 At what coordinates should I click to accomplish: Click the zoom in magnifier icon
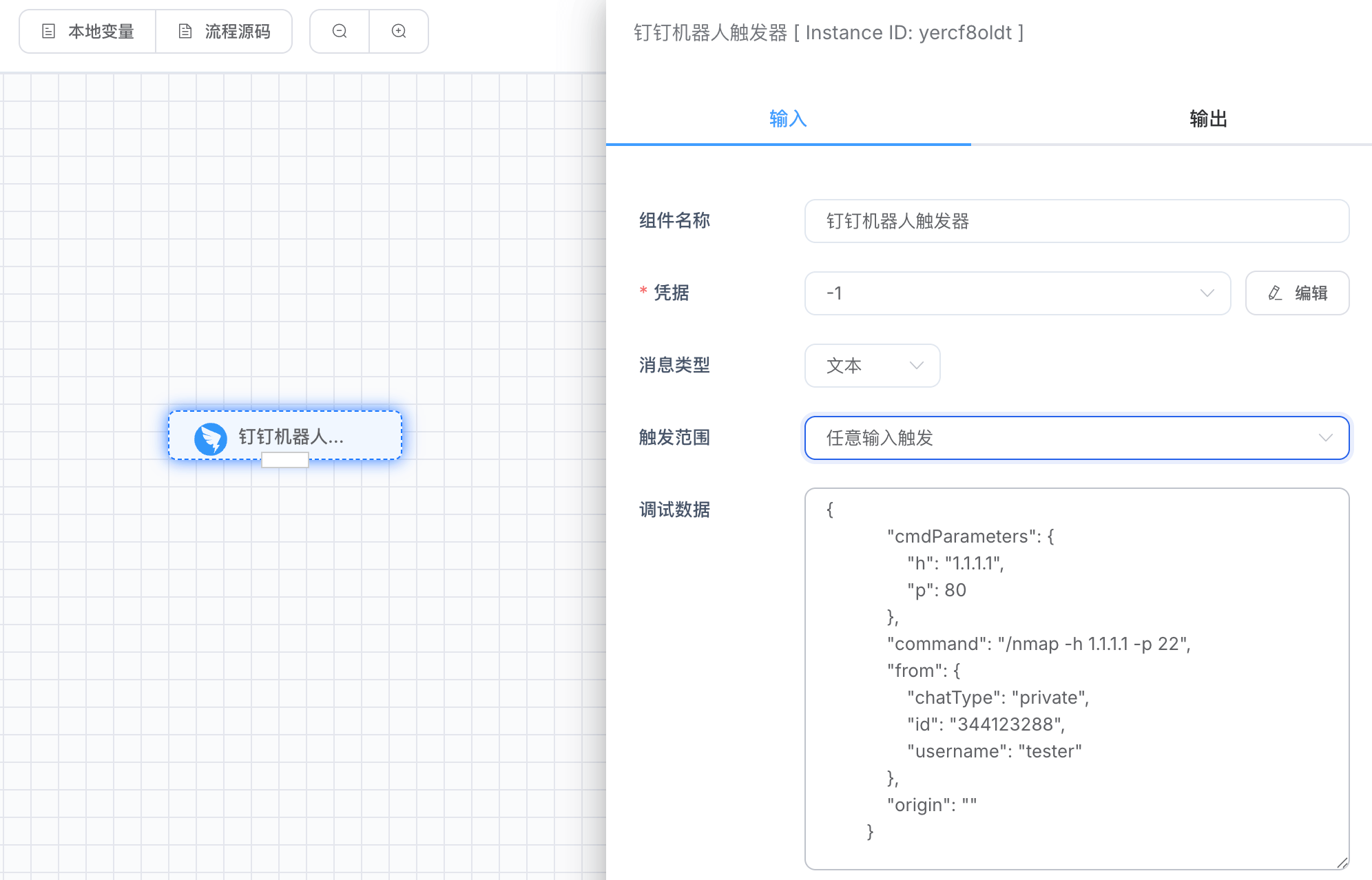click(399, 31)
